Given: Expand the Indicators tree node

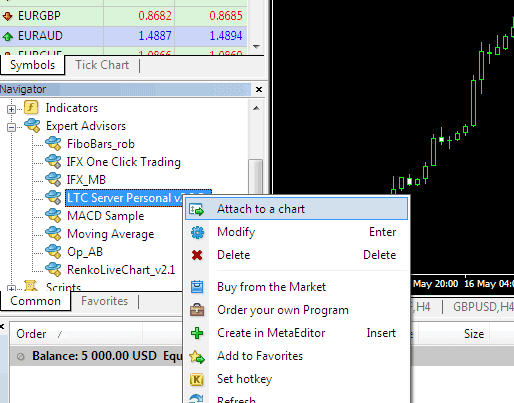Looking at the screenshot, I should 11,109.
